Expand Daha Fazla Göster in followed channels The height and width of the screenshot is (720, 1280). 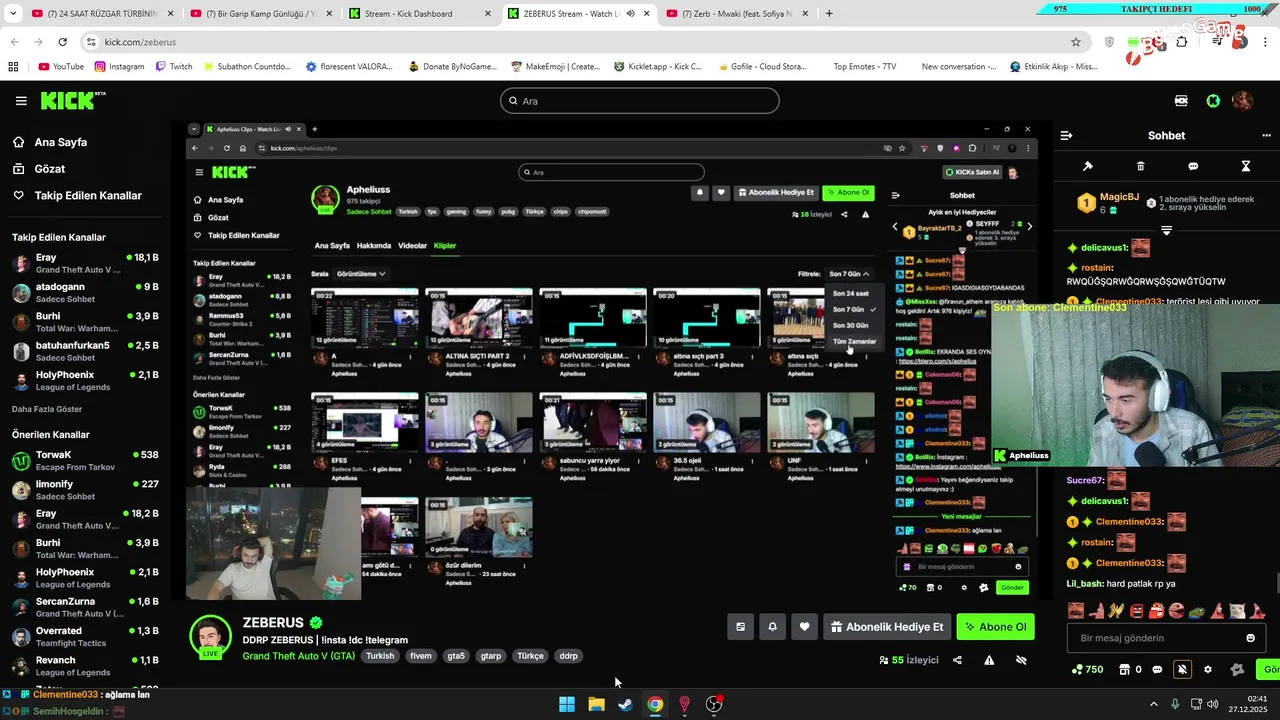[47, 409]
